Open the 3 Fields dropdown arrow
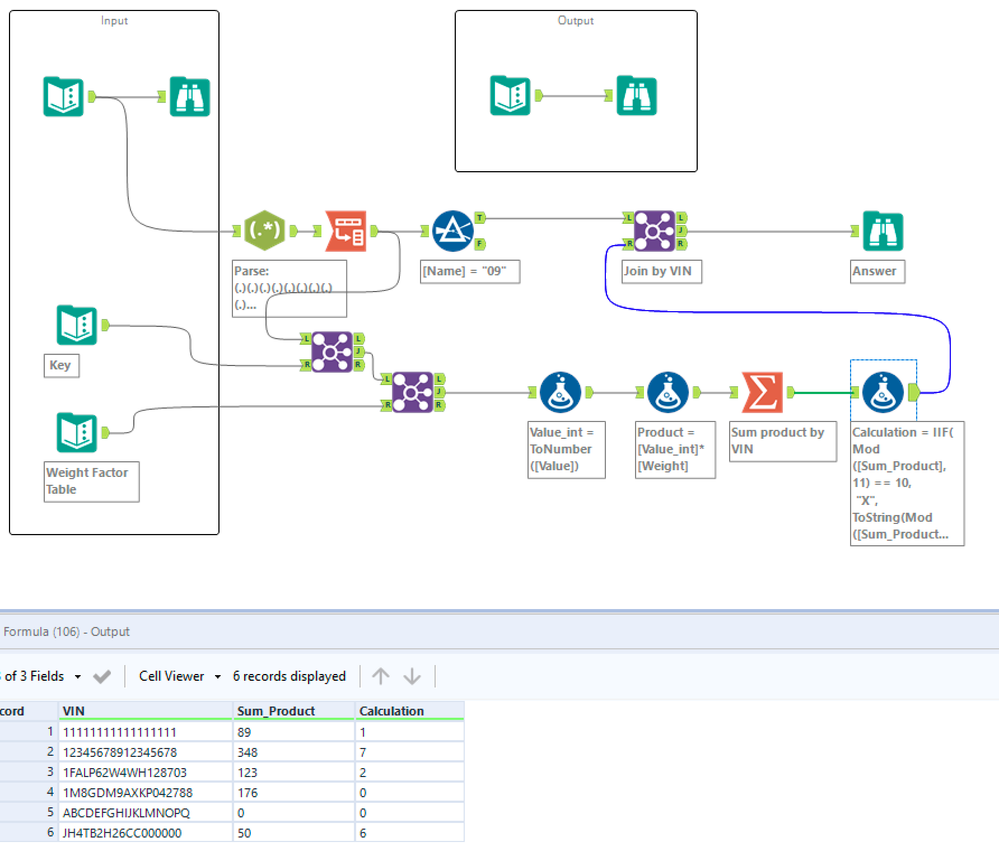The height and width of the screenshot is (862, 999). (x=78, y=677)
